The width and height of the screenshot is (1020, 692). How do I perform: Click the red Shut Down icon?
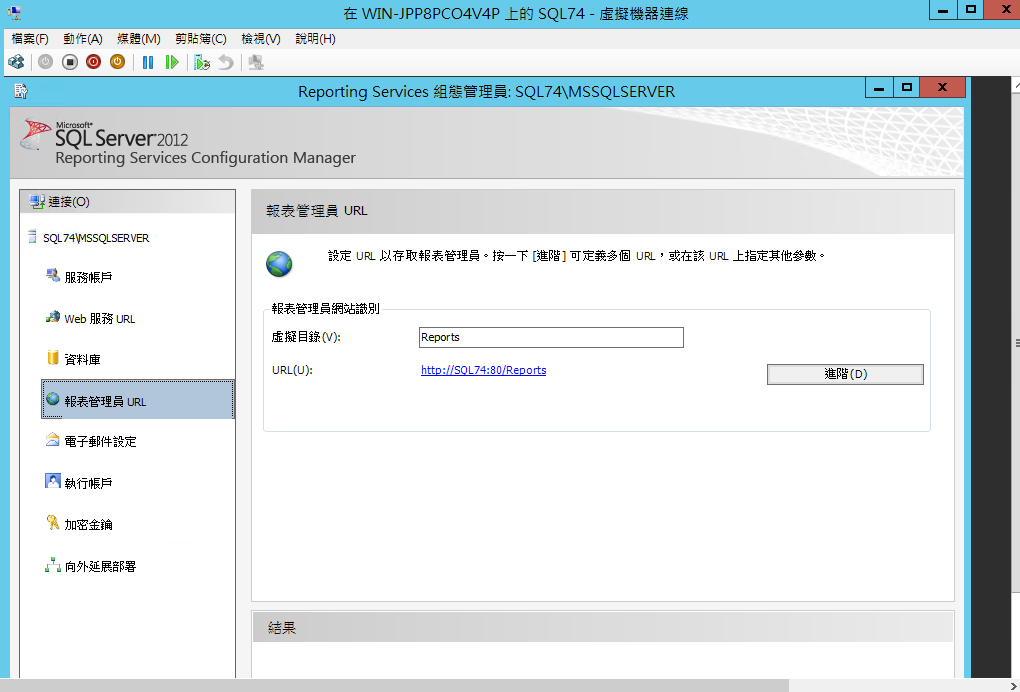pyautogui.click(x=94, y=62)
